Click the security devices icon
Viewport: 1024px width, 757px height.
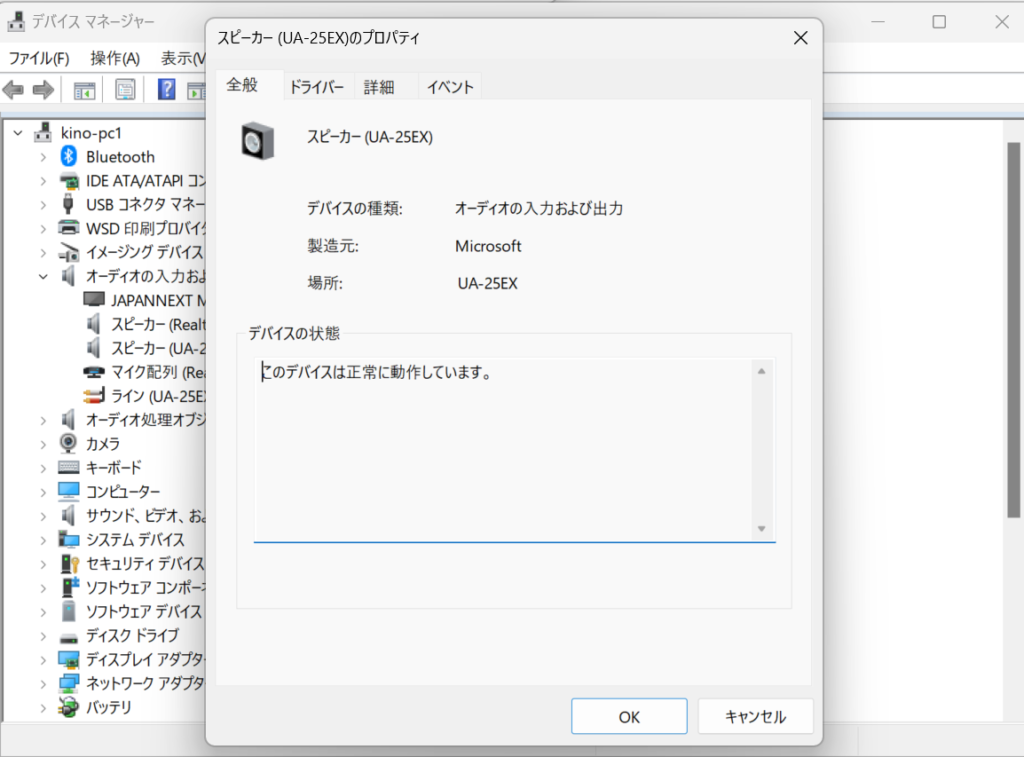pos(69,564)
